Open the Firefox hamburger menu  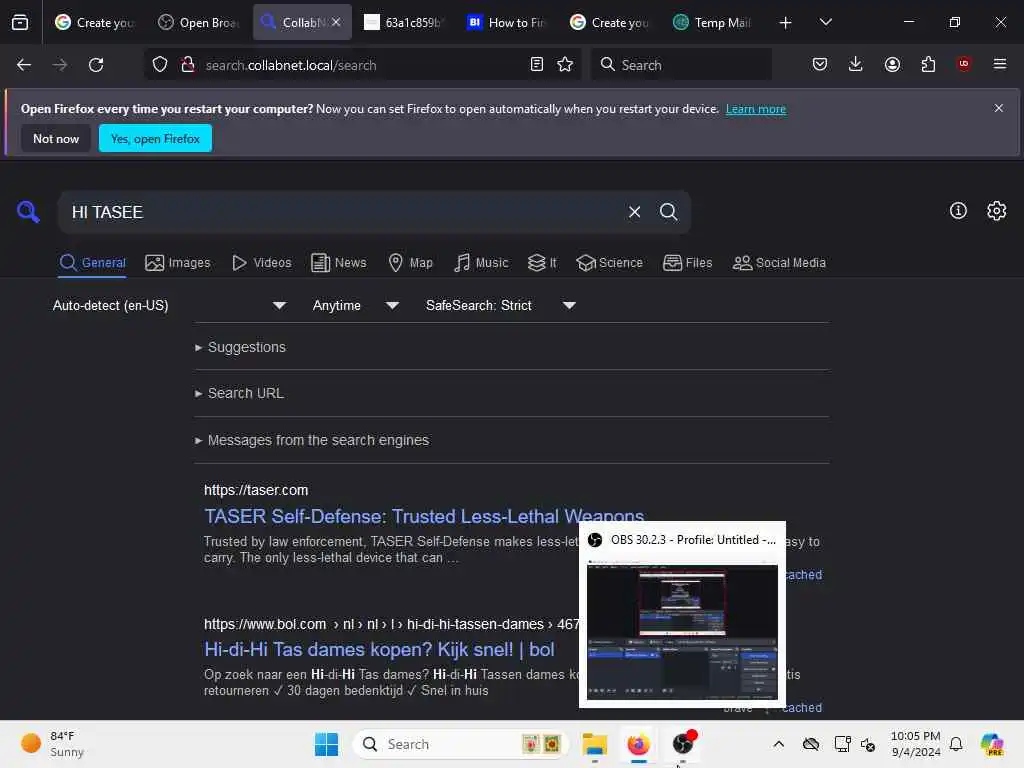(x=1000, y=64)
